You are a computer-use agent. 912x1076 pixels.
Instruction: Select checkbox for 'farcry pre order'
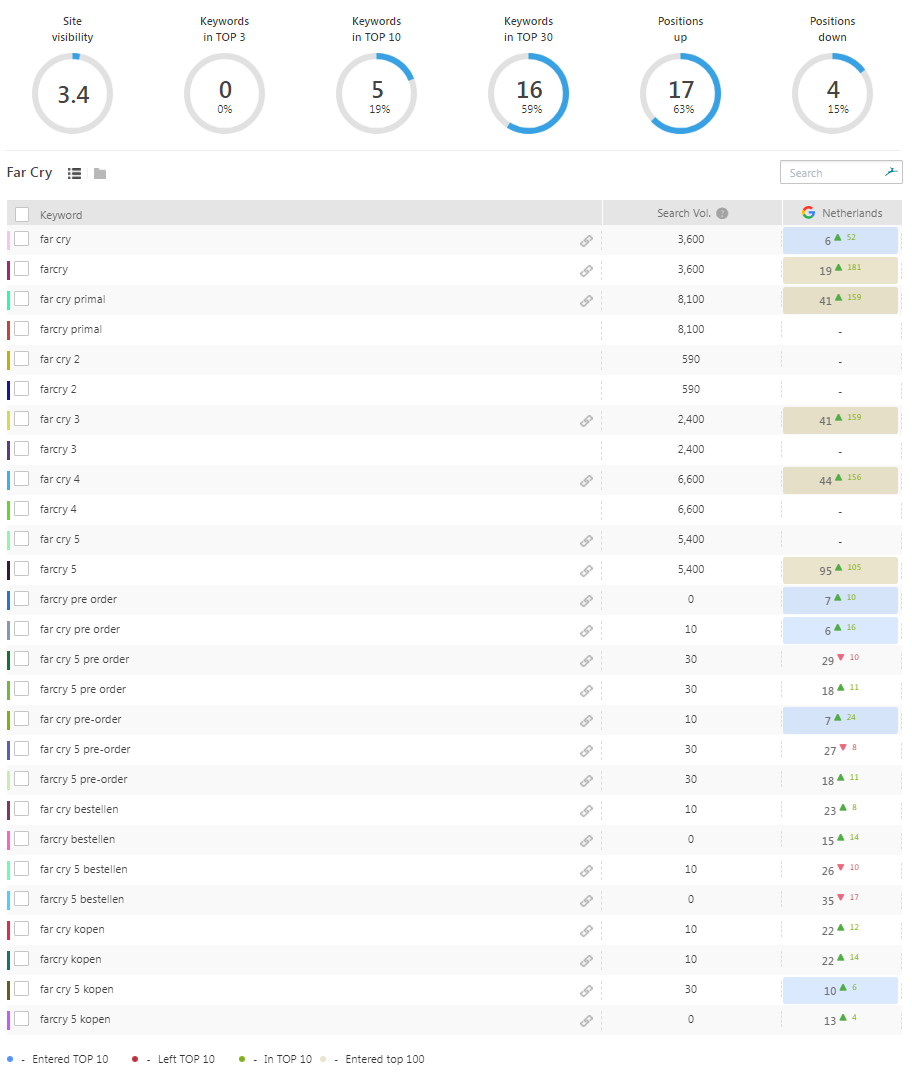22,599
